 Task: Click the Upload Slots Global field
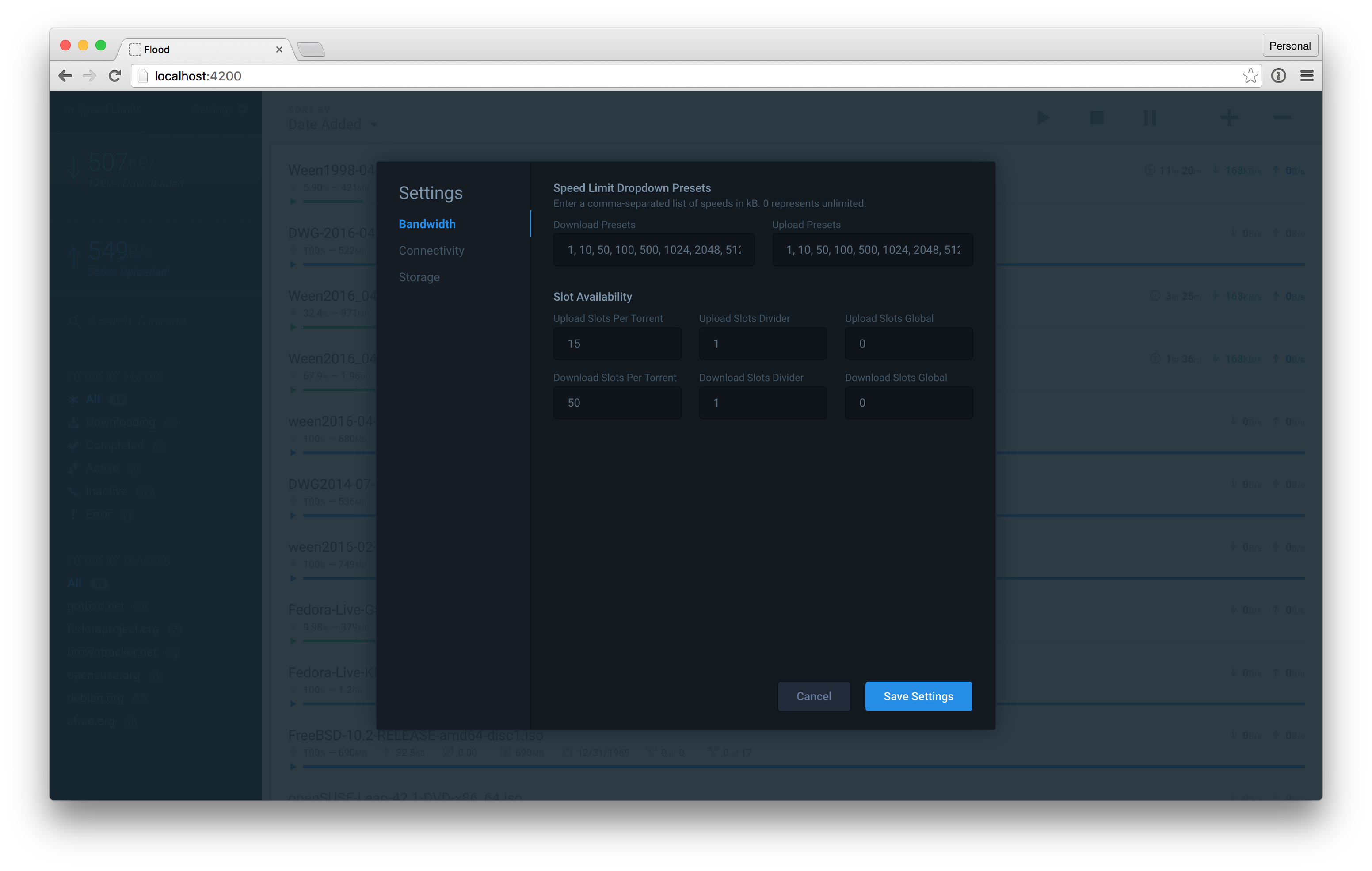tap(908, 344)
